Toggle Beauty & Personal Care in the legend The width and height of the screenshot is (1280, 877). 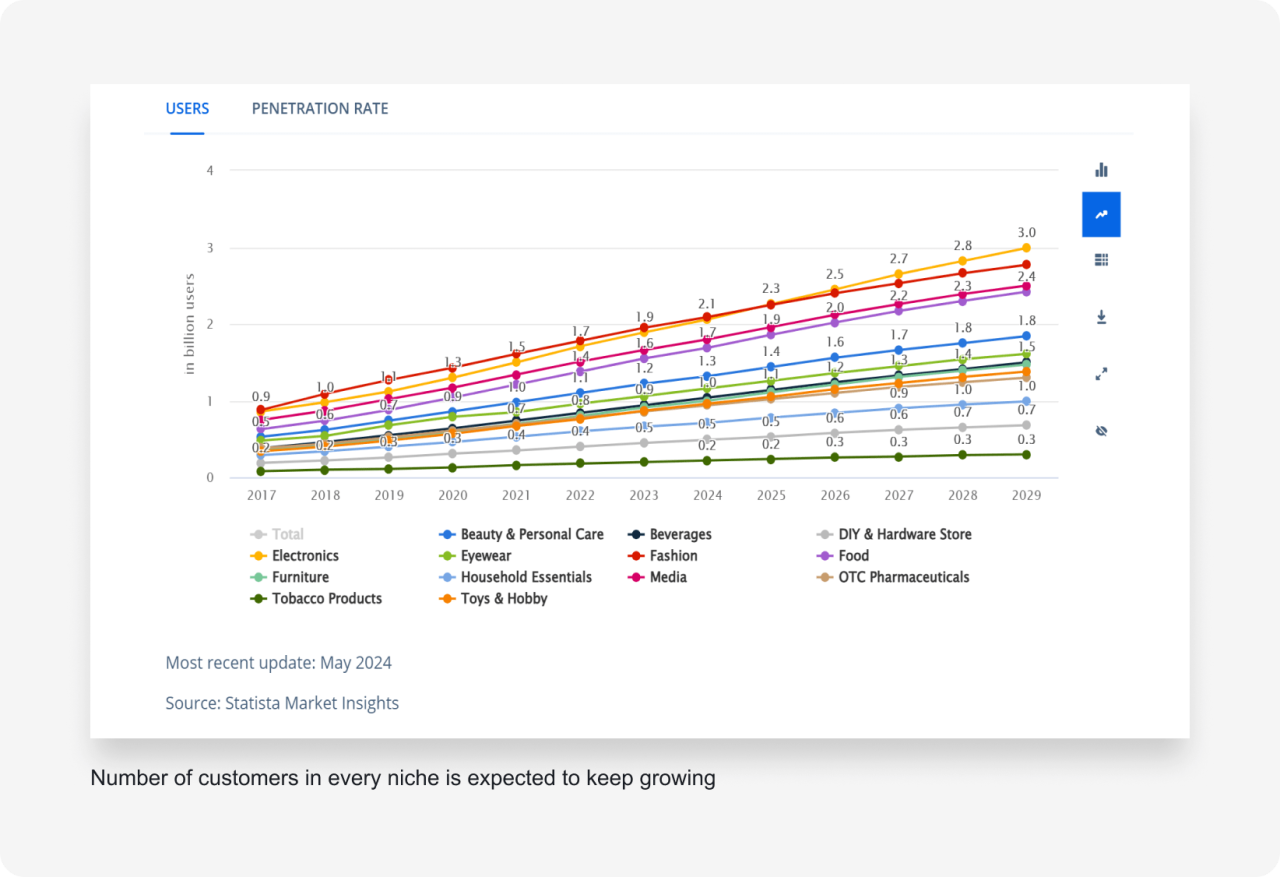532,534
